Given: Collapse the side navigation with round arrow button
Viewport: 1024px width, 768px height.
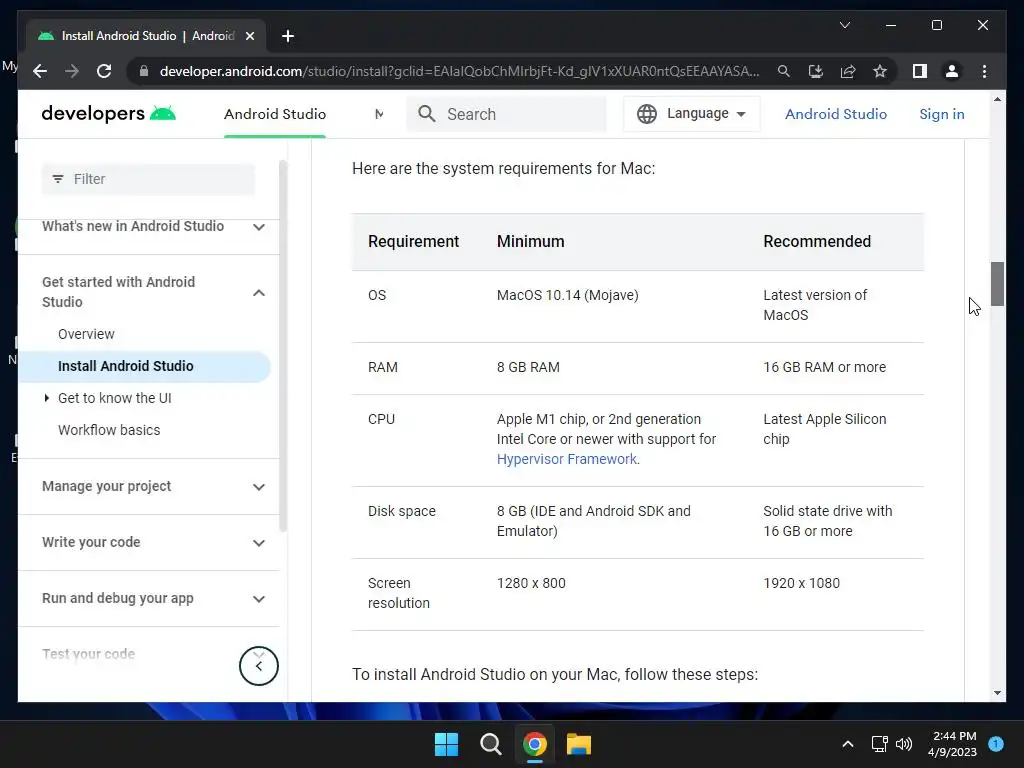Looking at the screenshot, I should tap(259, 665).
